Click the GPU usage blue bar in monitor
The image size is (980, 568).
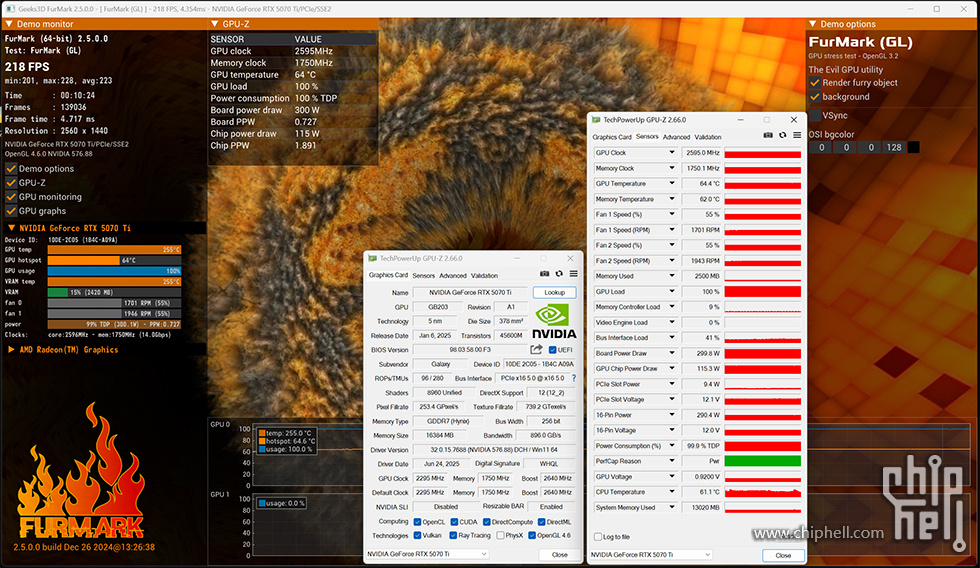coord(114,271)
